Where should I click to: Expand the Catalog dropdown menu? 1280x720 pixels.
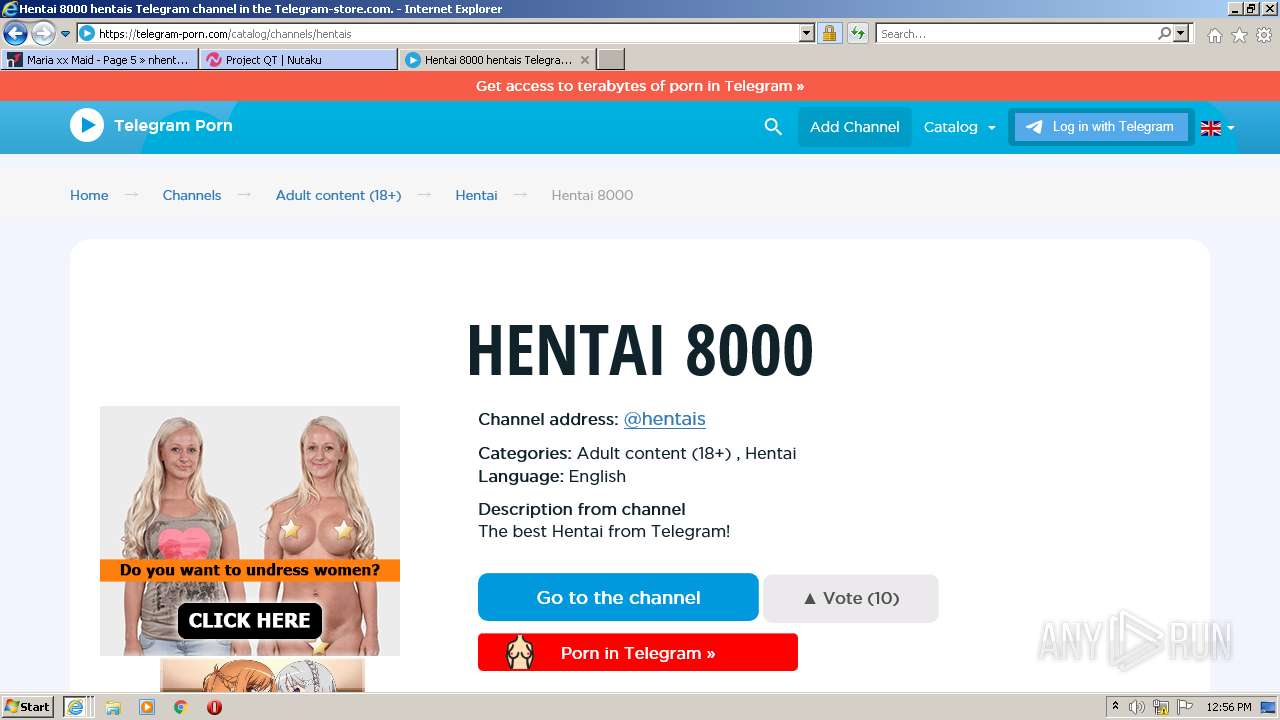[960, 127]
